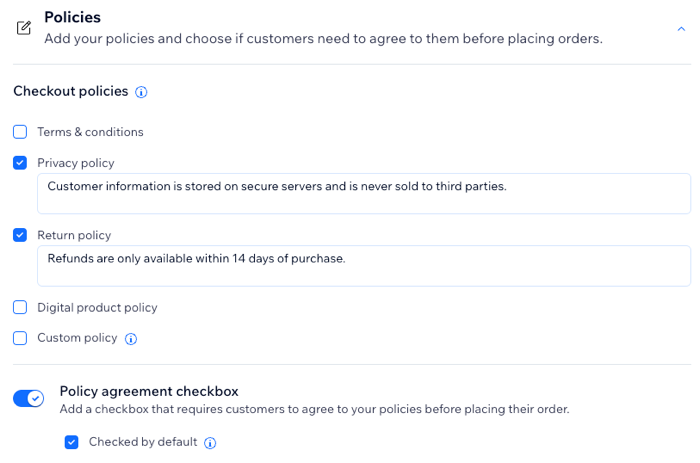Collapse the Policies section chevron
The image size is (700, 463).
(681, 29)
